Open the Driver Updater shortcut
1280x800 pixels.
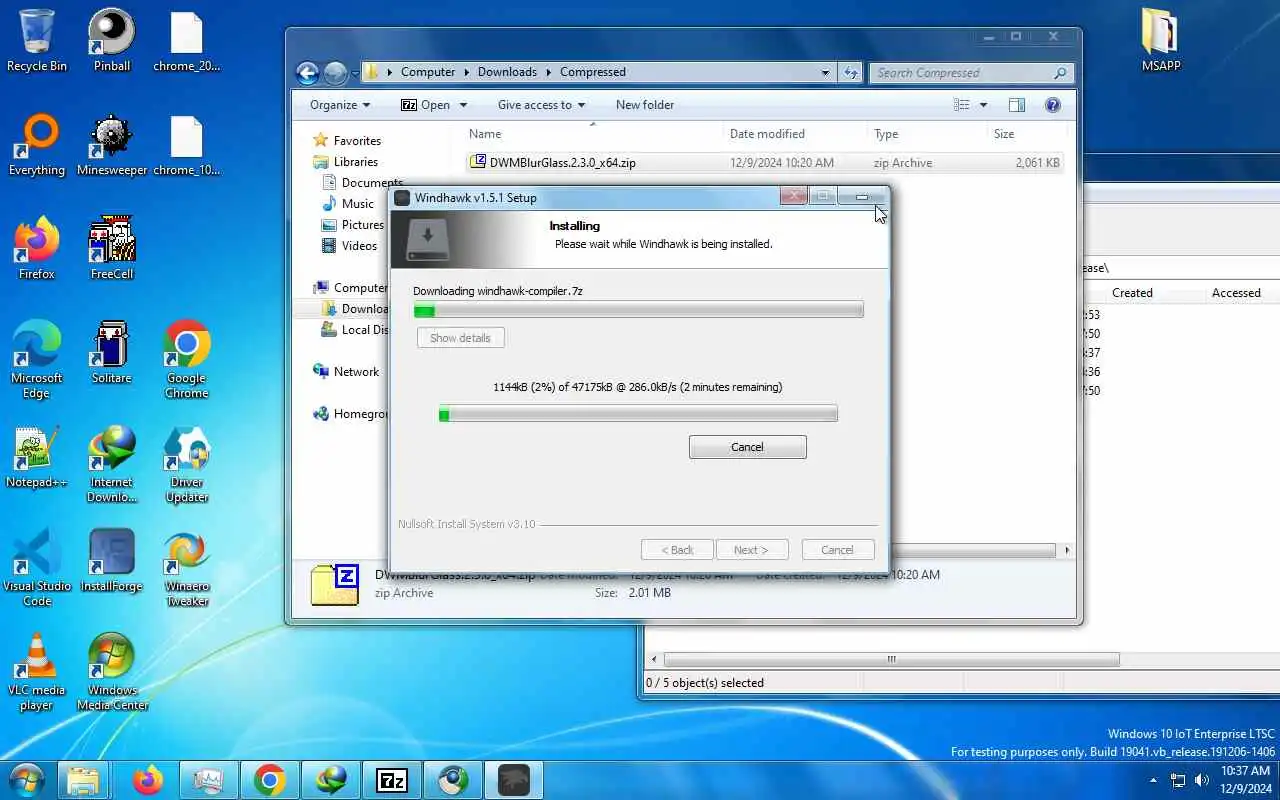click(x=187, y=463)
